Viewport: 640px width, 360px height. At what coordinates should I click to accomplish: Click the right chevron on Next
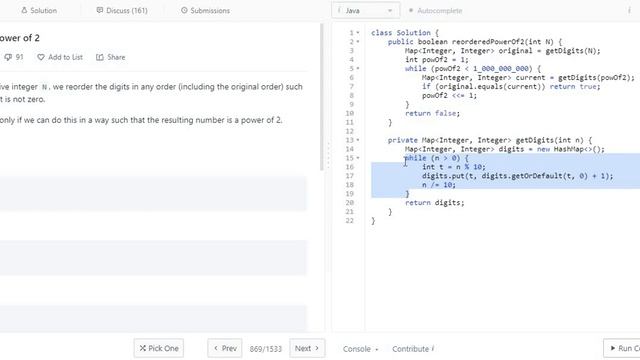317,348
